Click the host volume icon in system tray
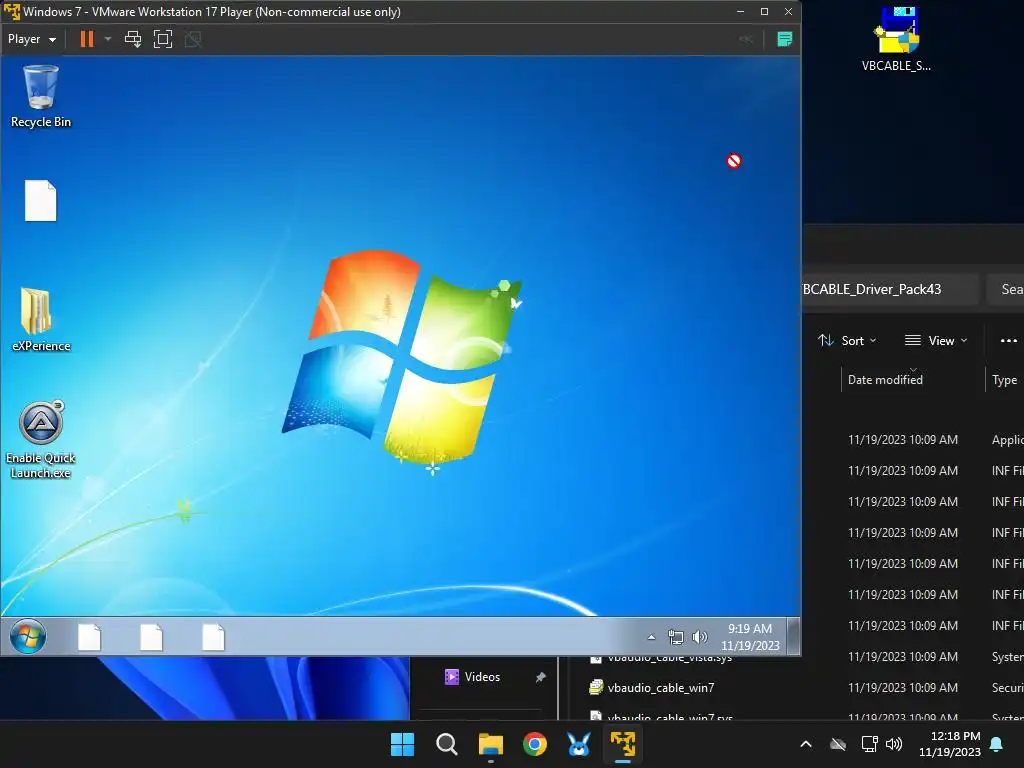1024x768 pixels. (893, 744)
